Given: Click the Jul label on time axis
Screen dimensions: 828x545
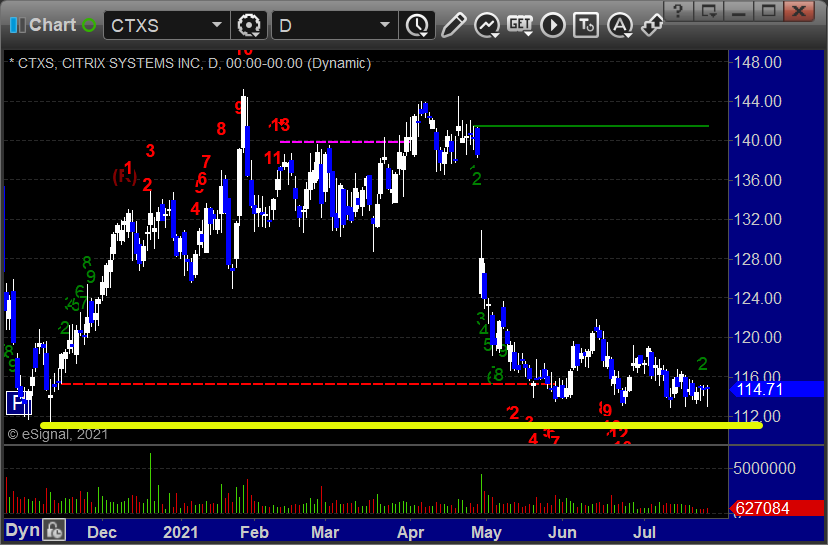Looking at the screenshot, I should [644, 532].
